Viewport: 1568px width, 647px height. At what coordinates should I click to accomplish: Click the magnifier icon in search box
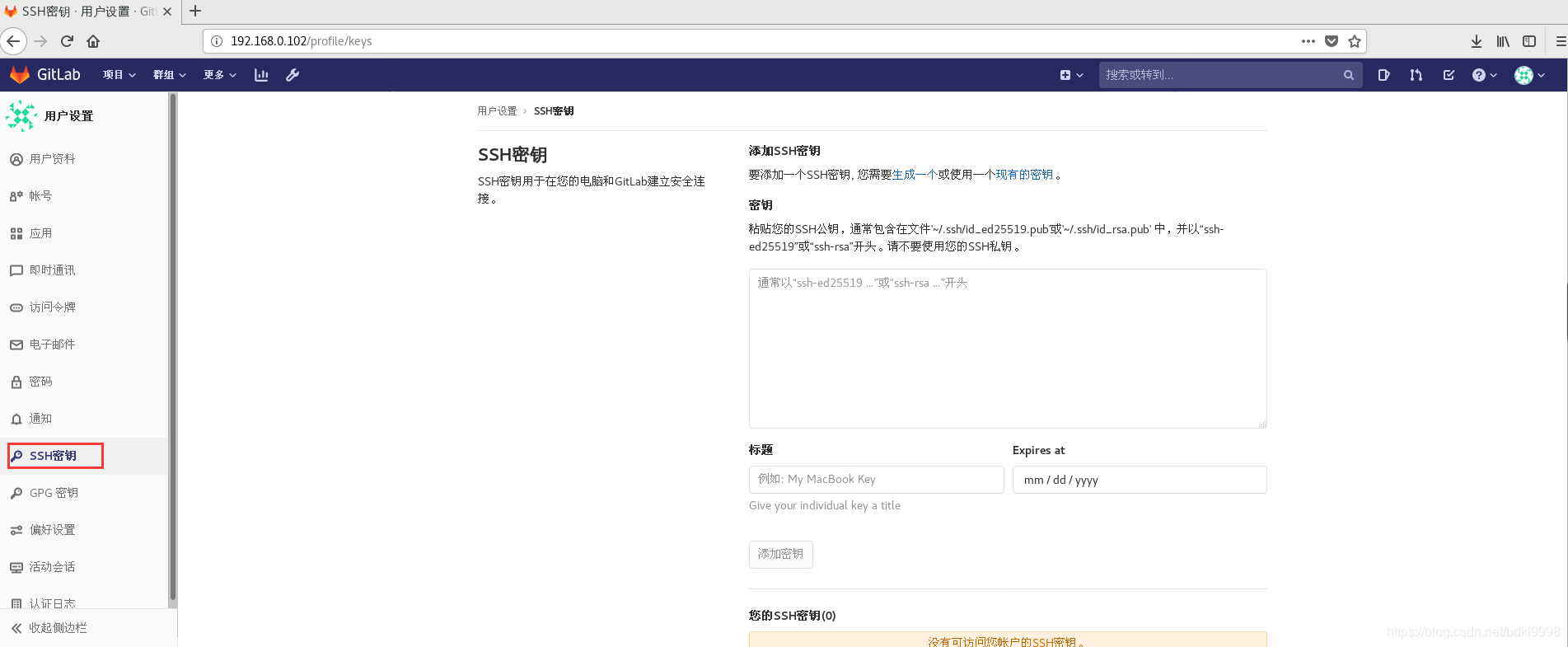[1349, 75]
